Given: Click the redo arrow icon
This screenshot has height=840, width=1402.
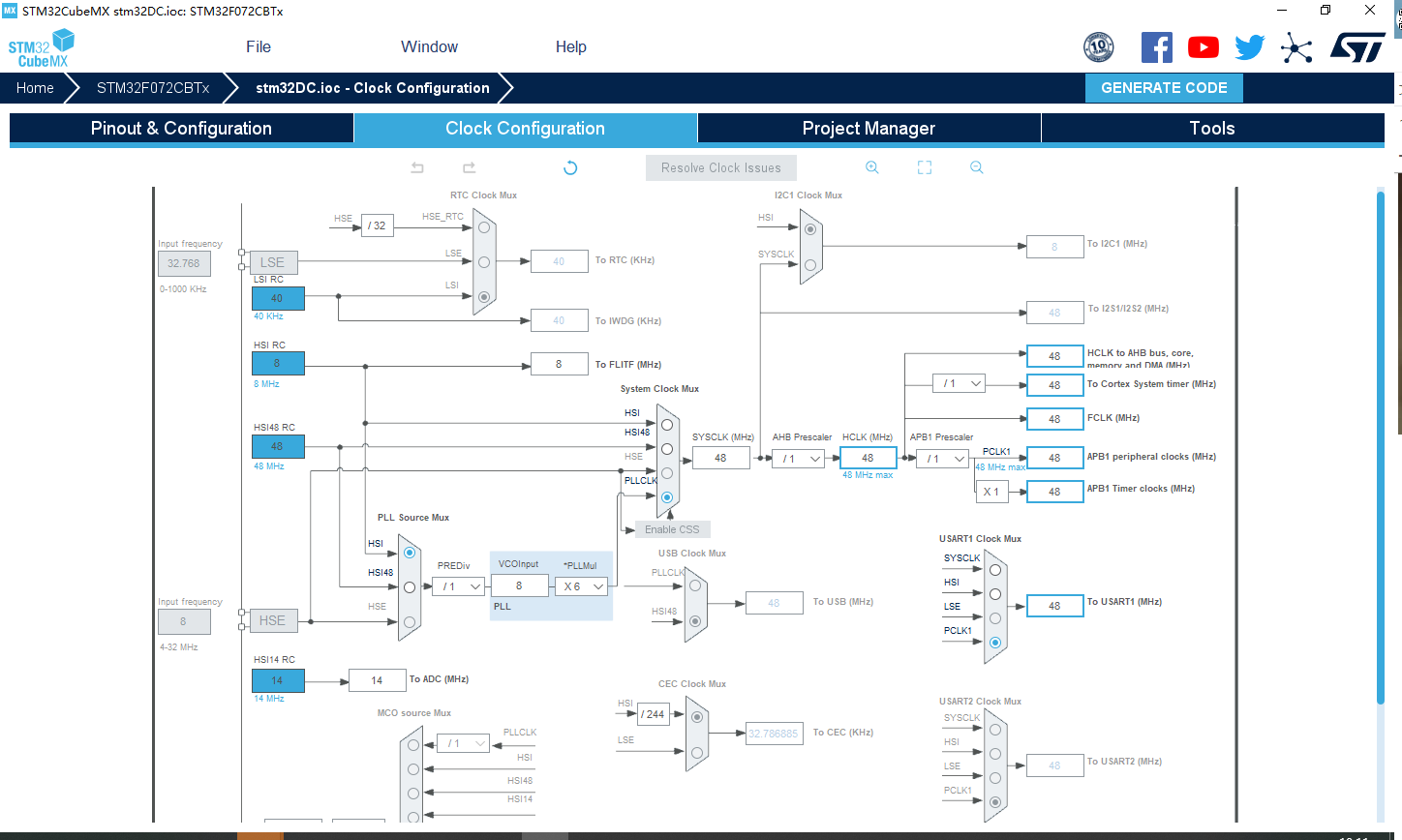Looking at the screenshot, I should (x=469, y=167).
